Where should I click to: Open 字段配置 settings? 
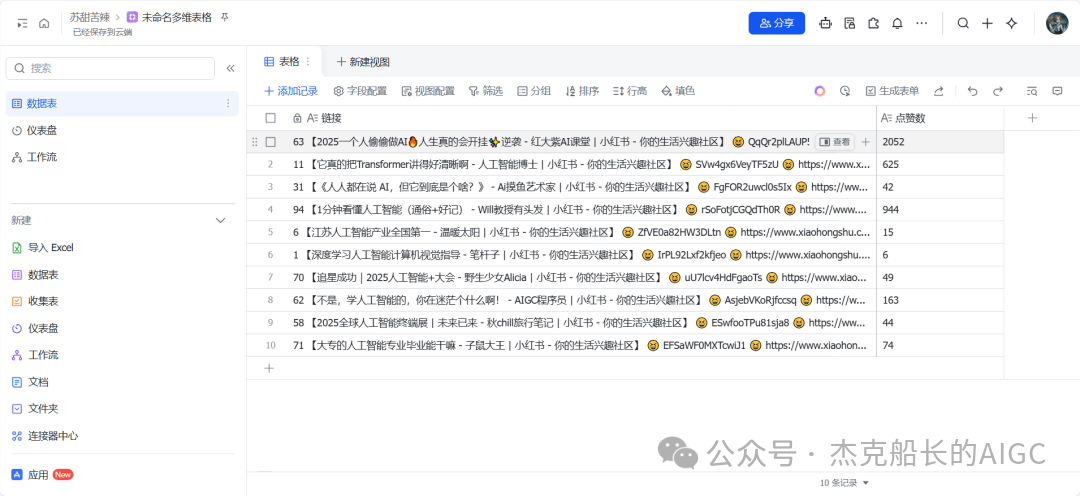(x=360, y=91)
